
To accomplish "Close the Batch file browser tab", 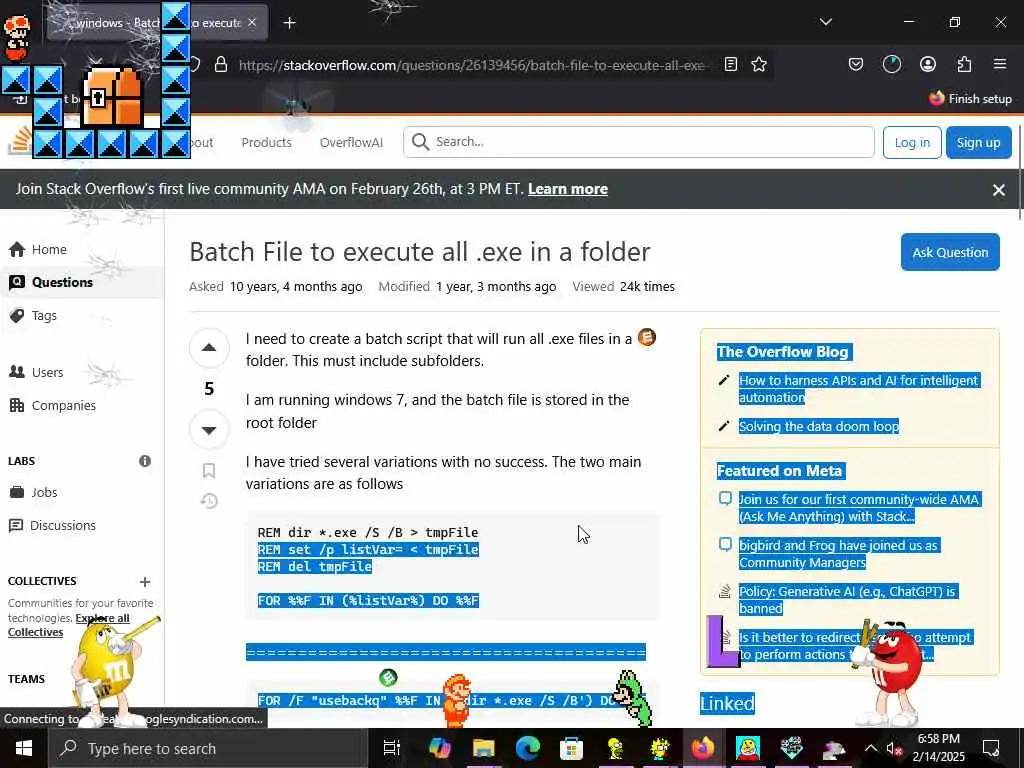I will 252,23.
